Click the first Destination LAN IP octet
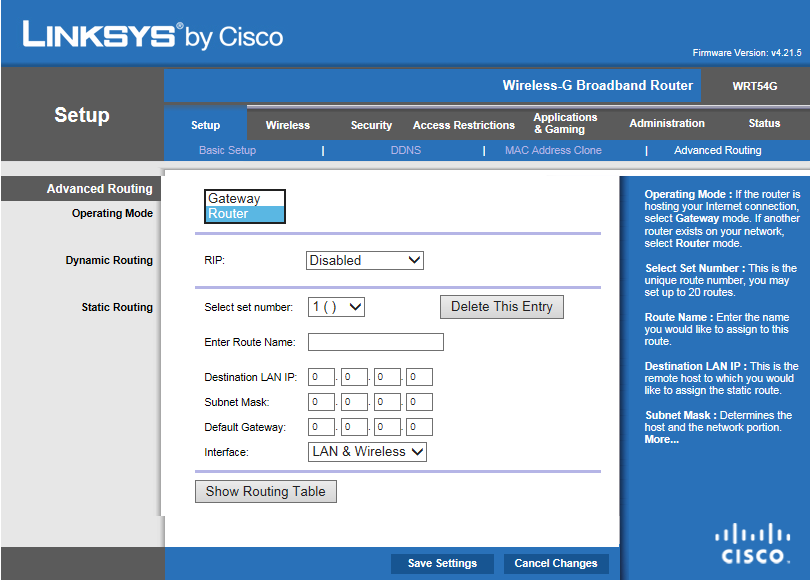The height and width of the screenshot is (580, 812). tap(321, 377)
